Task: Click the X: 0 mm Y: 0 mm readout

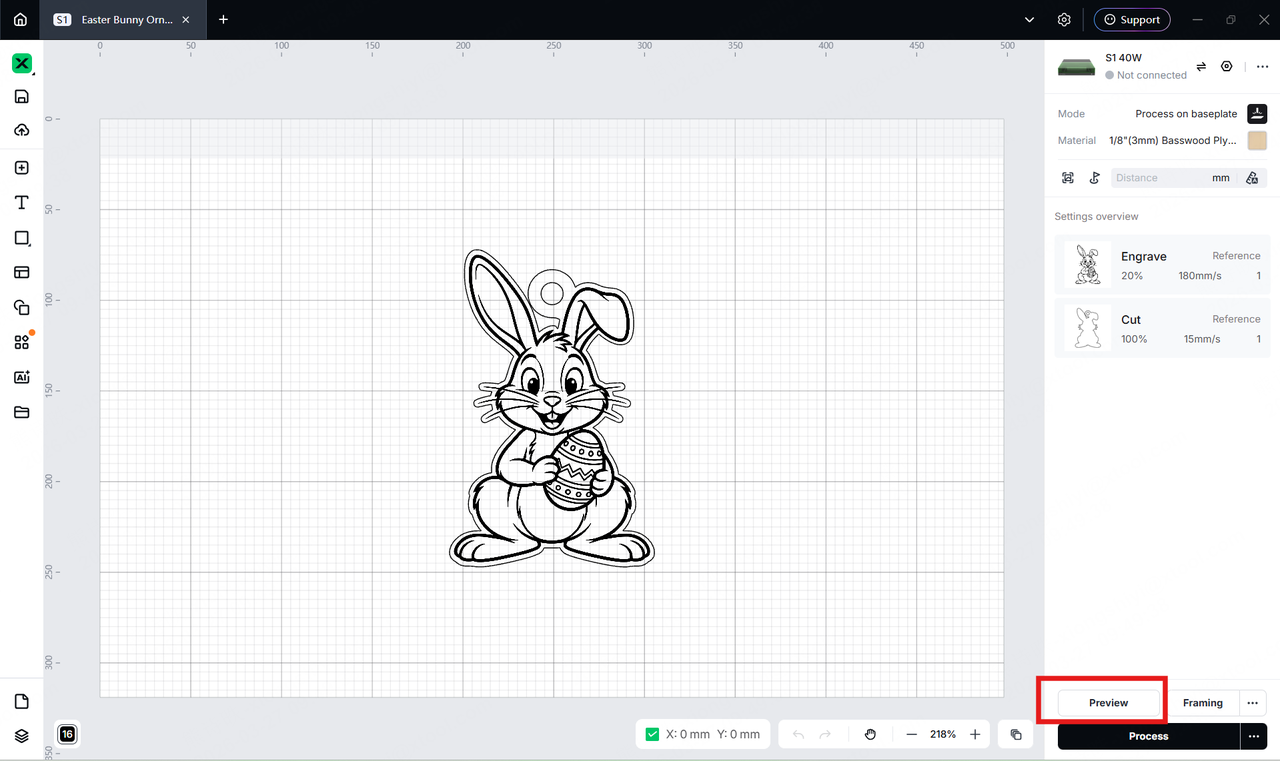Action: pyautogui.click(x=713, y=734)
